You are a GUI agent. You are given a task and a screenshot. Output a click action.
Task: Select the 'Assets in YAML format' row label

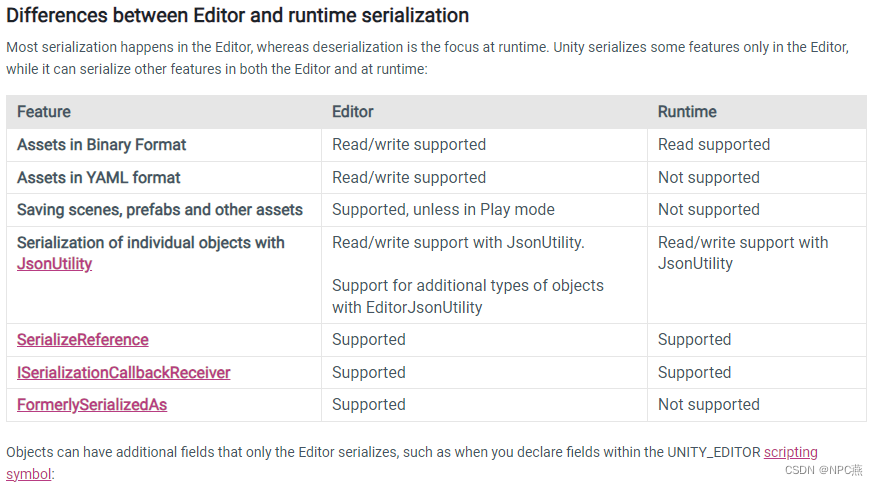pyautogui.click(x=99, y=178)
